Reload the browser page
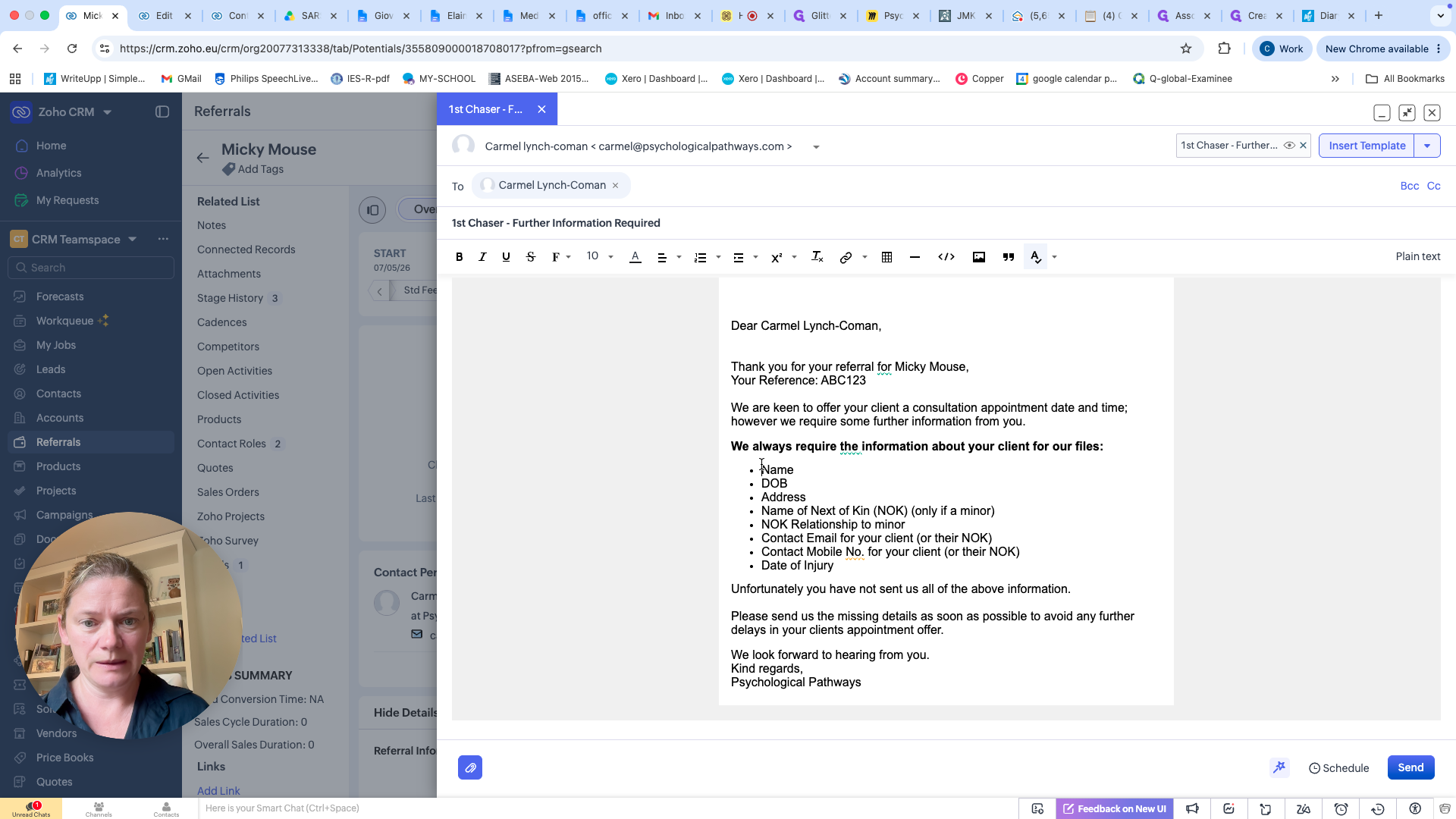 [72, 49]
